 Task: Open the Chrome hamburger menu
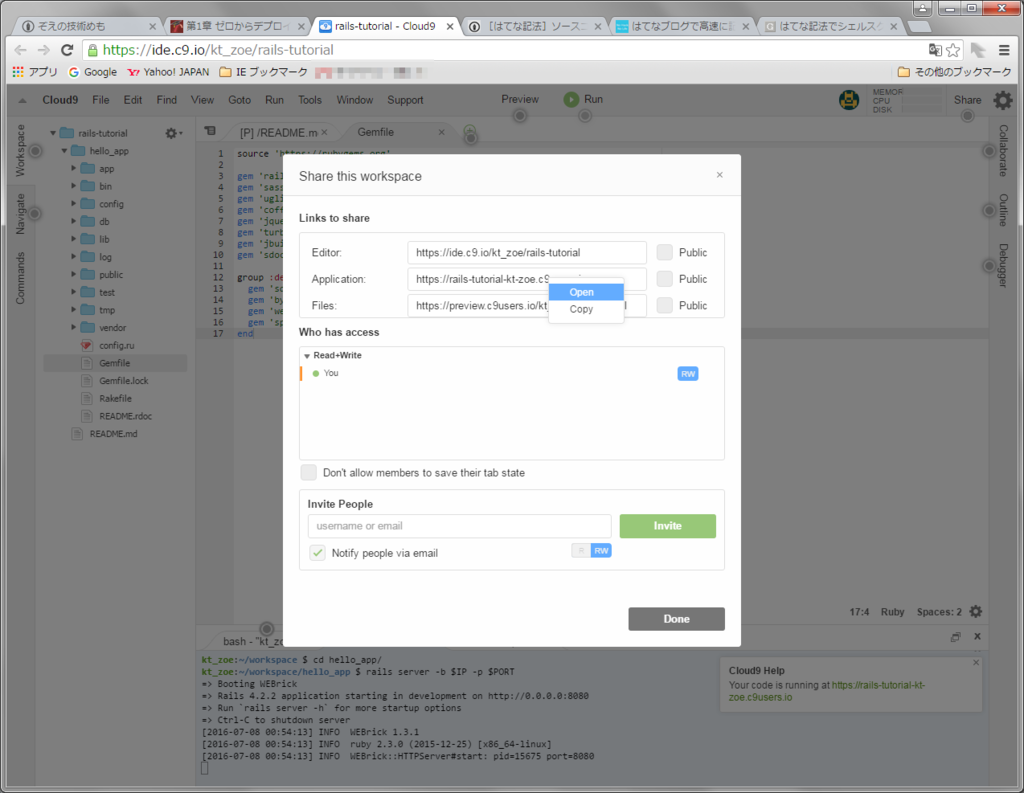[1004, 50]
